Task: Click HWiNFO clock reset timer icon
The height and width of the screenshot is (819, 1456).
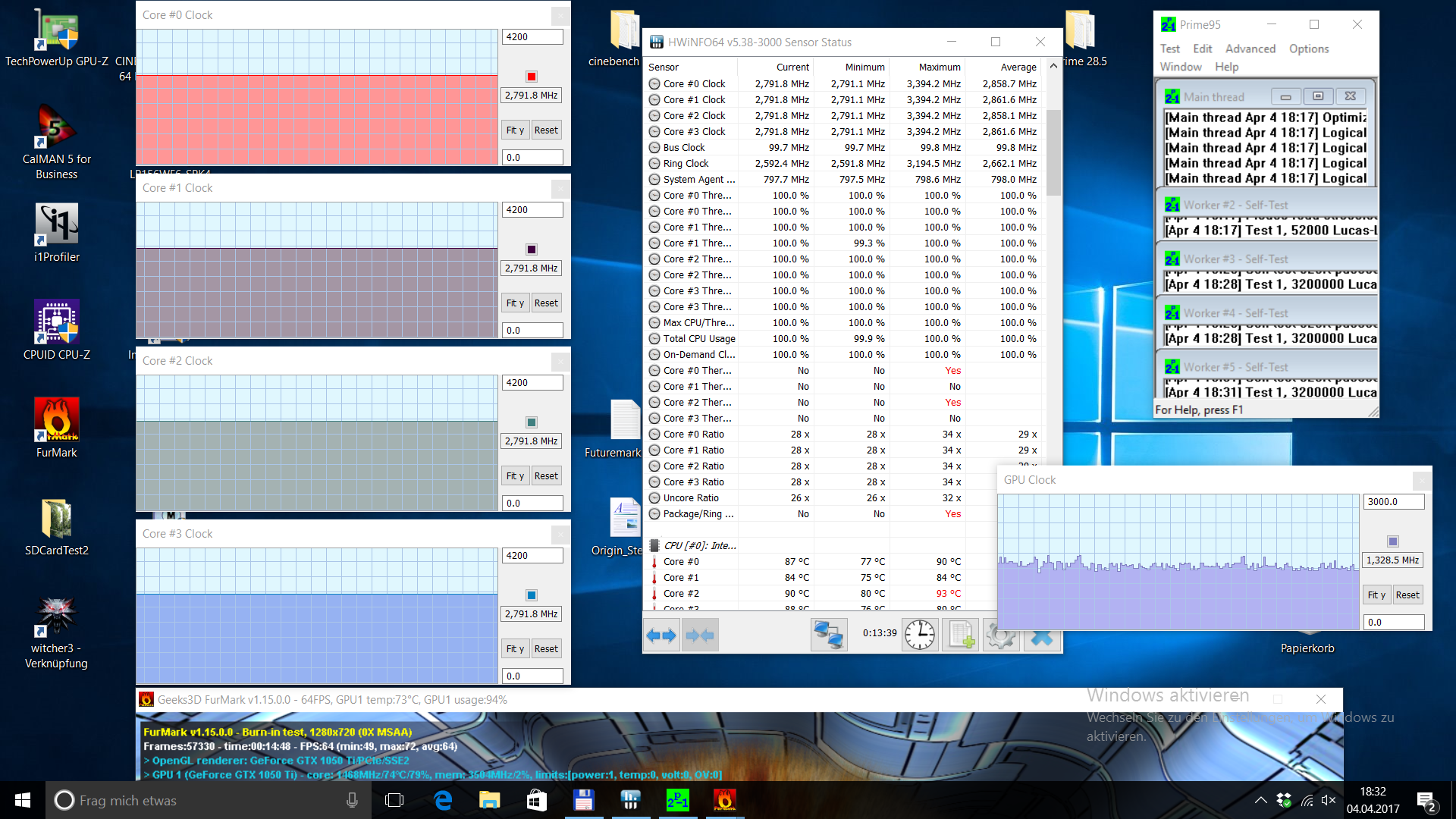Action: (920, 635)
